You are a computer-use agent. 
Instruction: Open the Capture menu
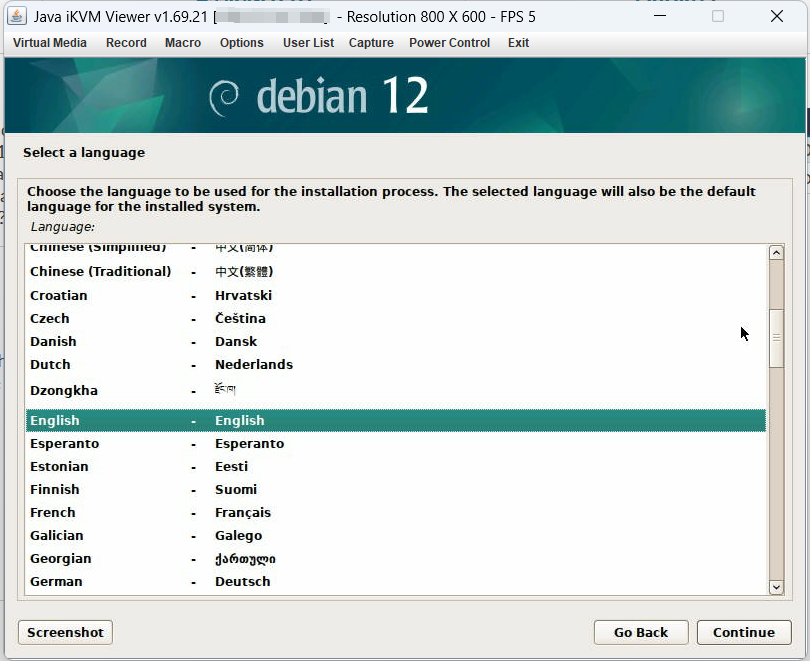click(x=371, y=43)
